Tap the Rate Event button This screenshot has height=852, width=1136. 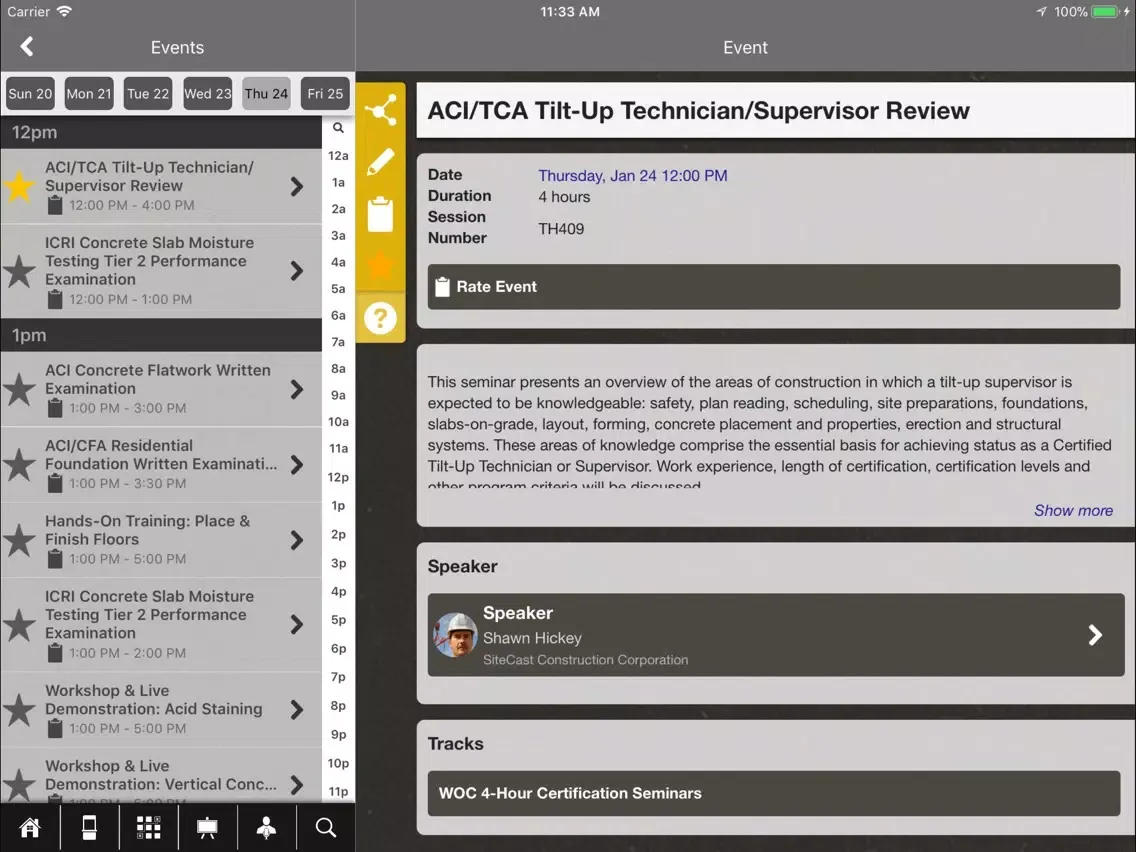774,287
